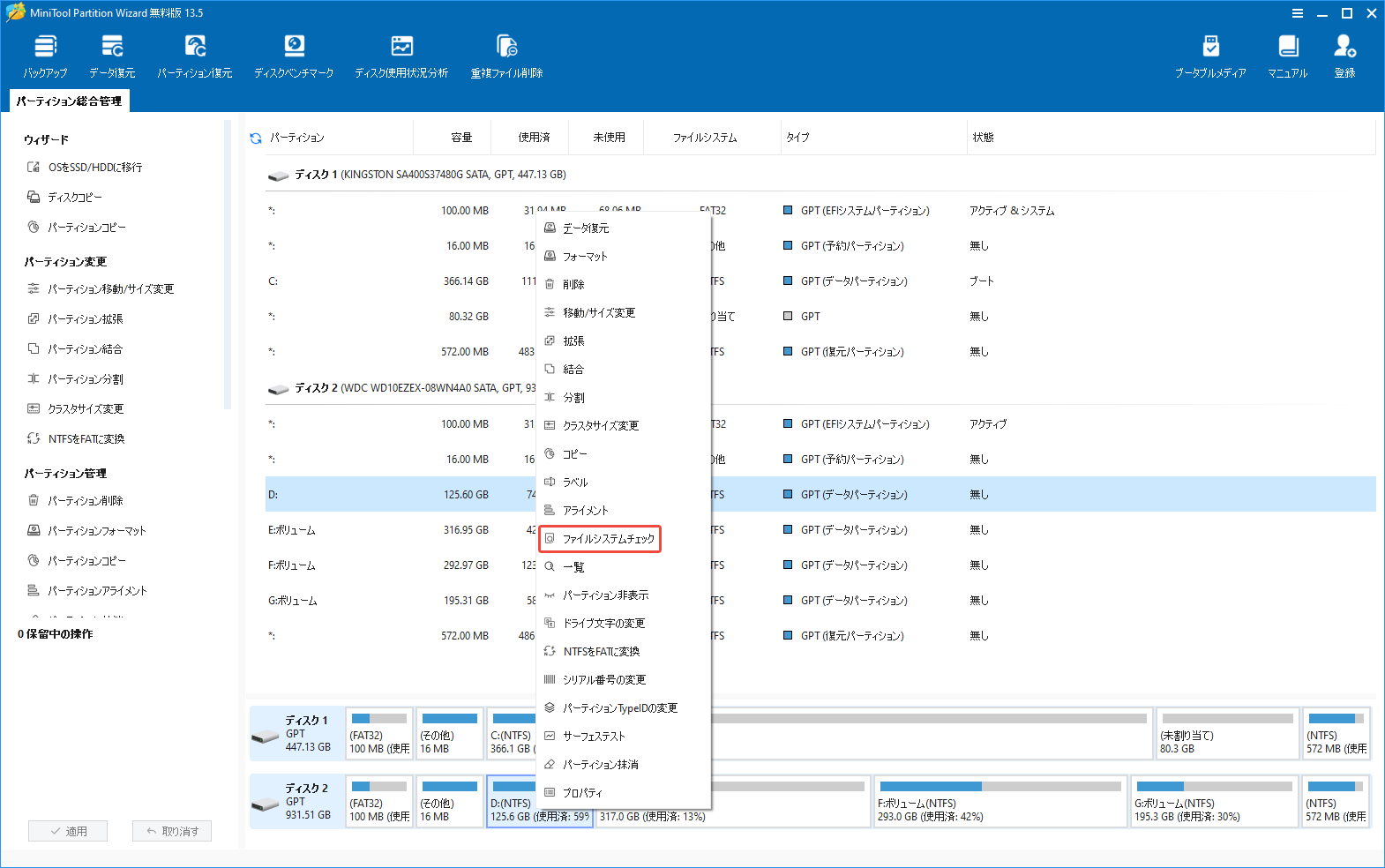The image size is (1385, 868).
Task: Select OSをSSD/HDDに移行 wizard
Action: click(x=85, y=167)
